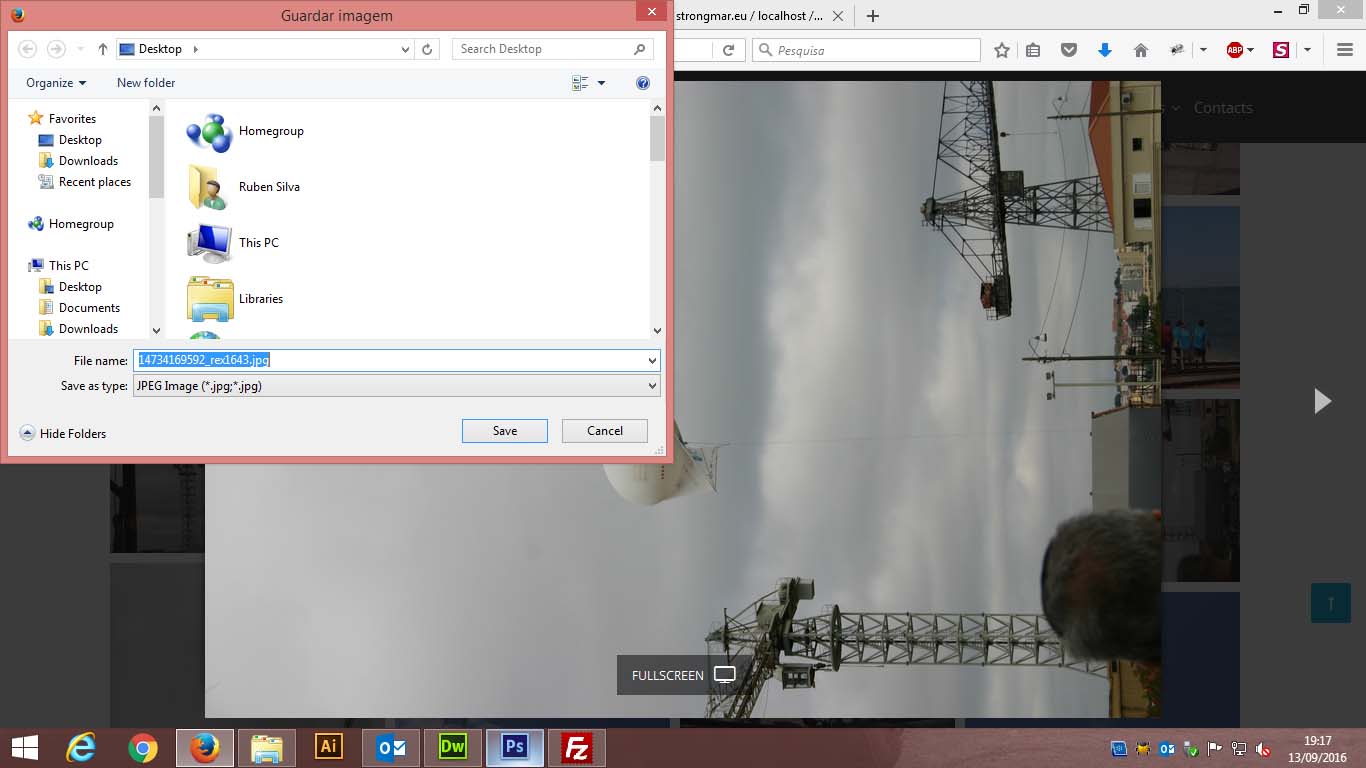Click the Search Desktop field
The image size is (1366, 768).
545,49
